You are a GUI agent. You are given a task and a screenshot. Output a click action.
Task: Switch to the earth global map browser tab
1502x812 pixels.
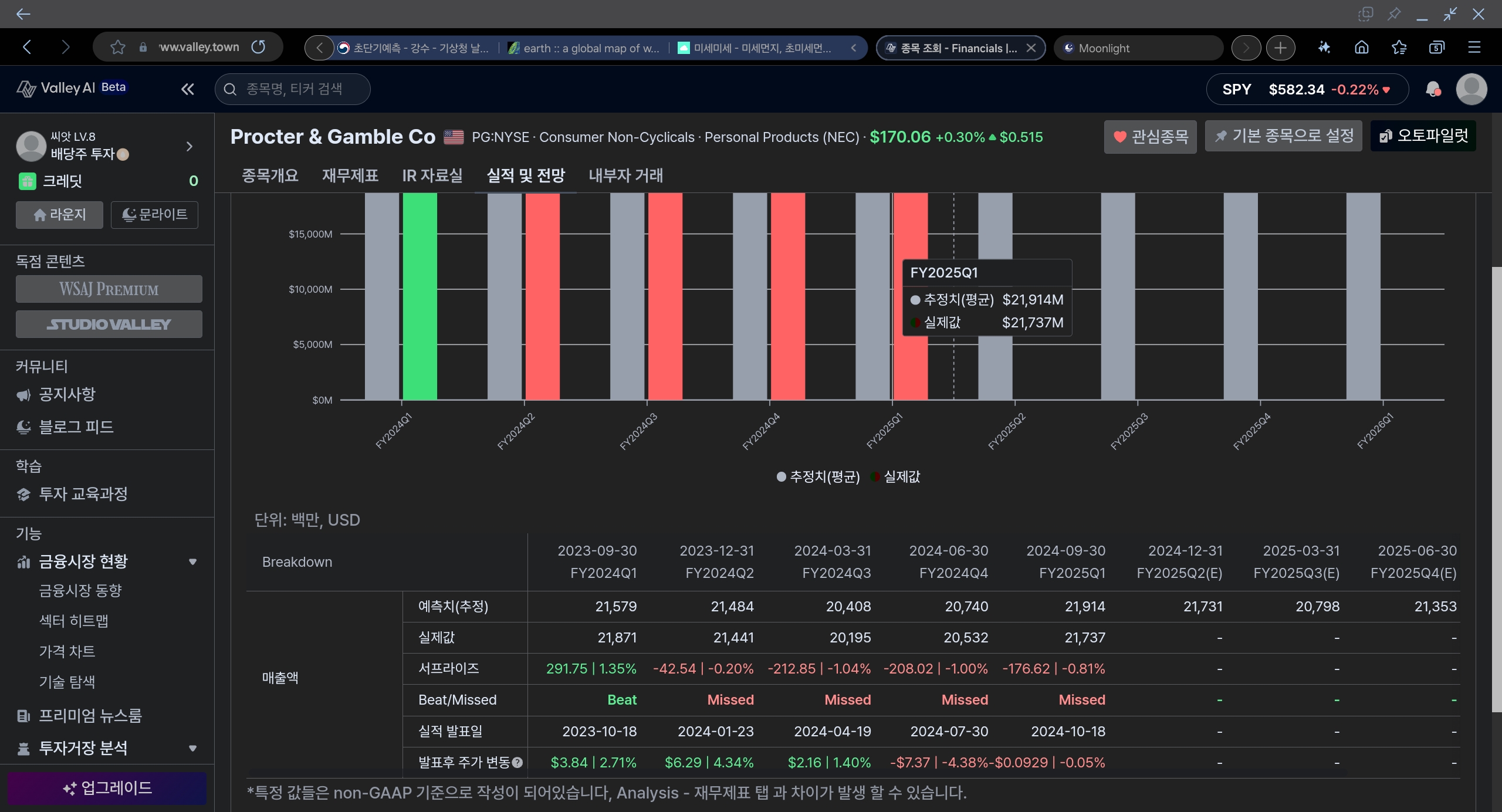pos(583,48)
